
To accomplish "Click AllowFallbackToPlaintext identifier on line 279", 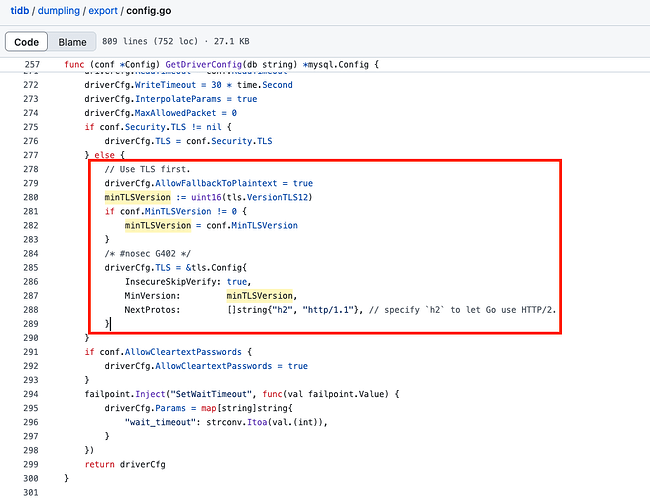I will (x=216, y=183).
